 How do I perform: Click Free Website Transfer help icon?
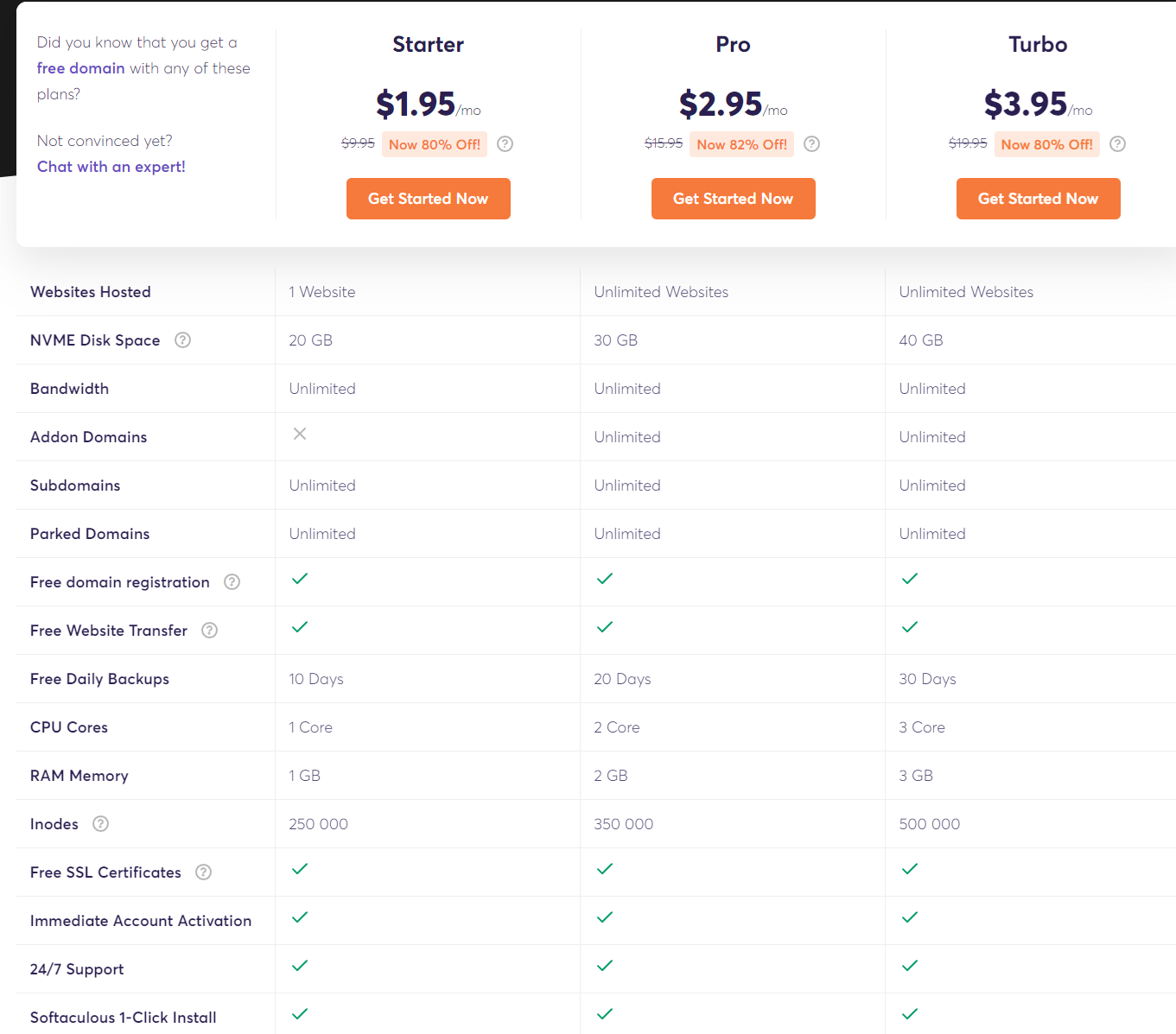pyautogui.click(x=209, y=631)
